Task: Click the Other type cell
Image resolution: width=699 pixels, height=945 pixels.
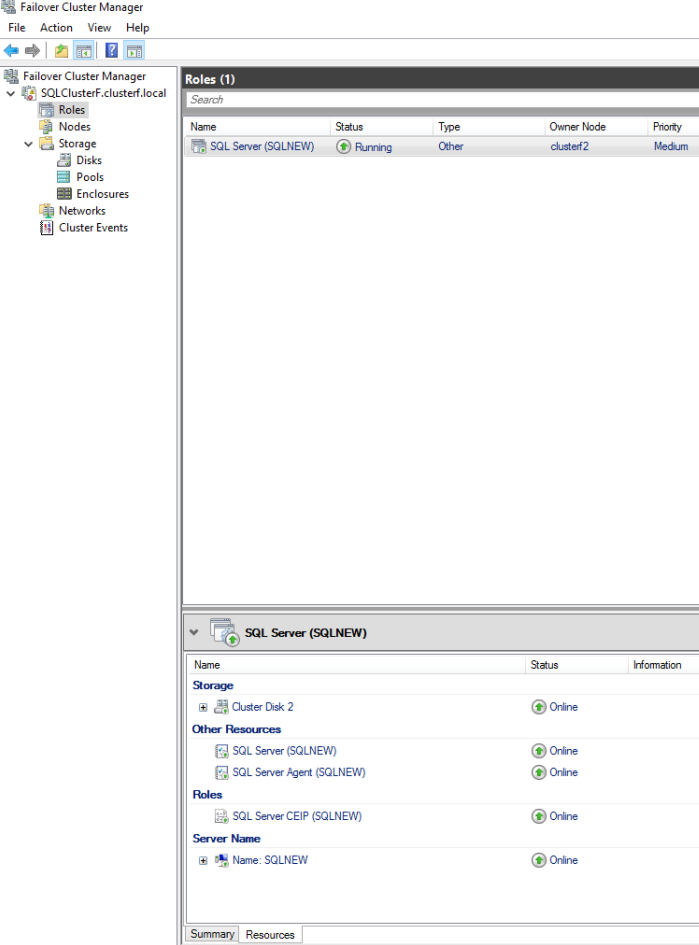Action: 451,146
